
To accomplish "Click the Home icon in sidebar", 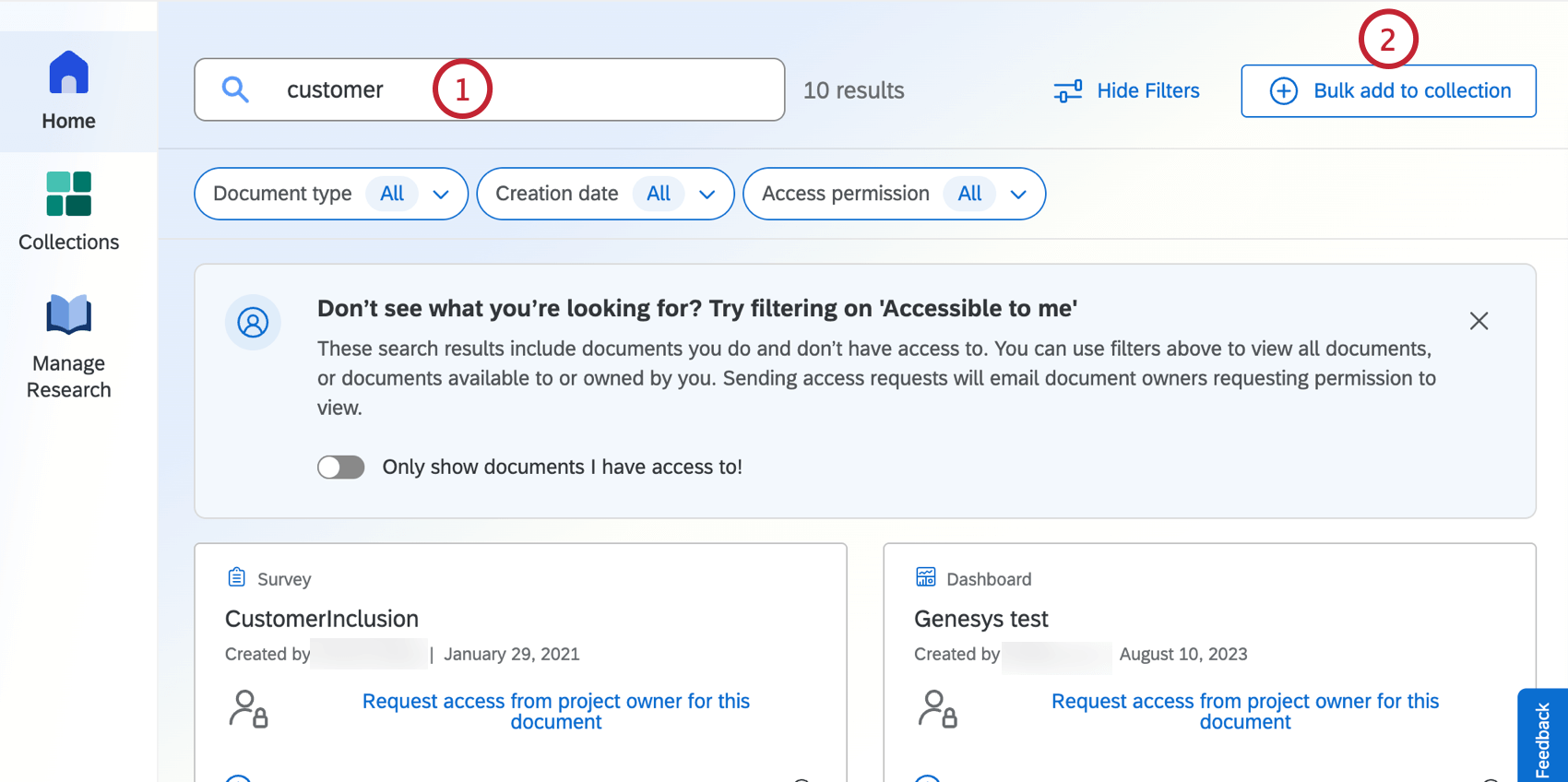I will 68,74.
